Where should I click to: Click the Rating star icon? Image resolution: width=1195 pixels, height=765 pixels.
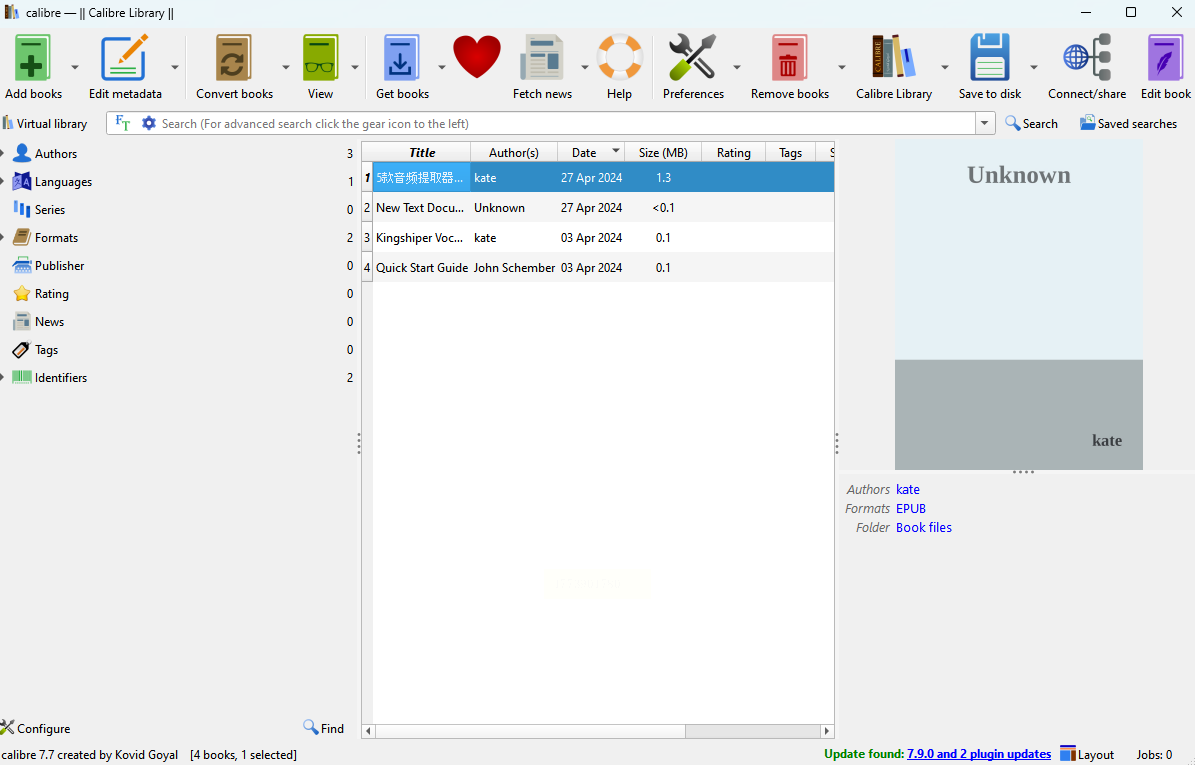click(x=22, y=293)
